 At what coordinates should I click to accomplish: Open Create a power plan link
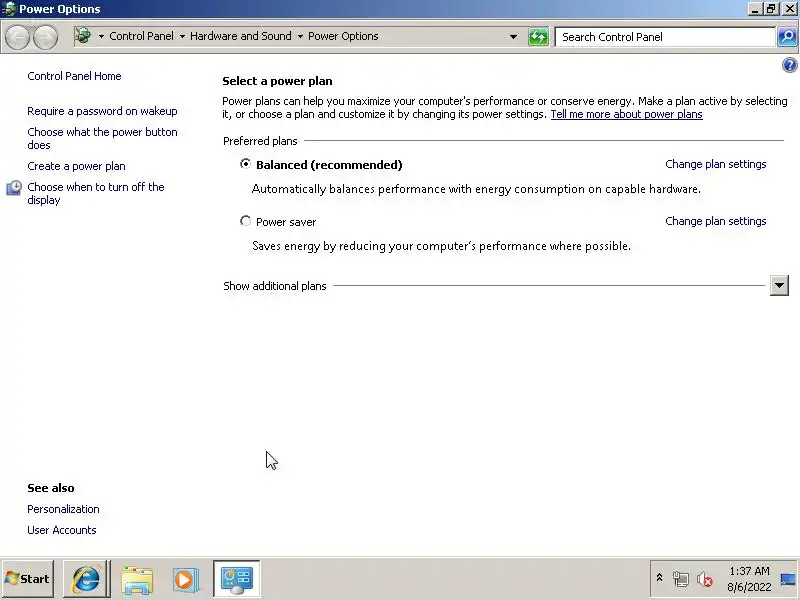click(76, 166)
